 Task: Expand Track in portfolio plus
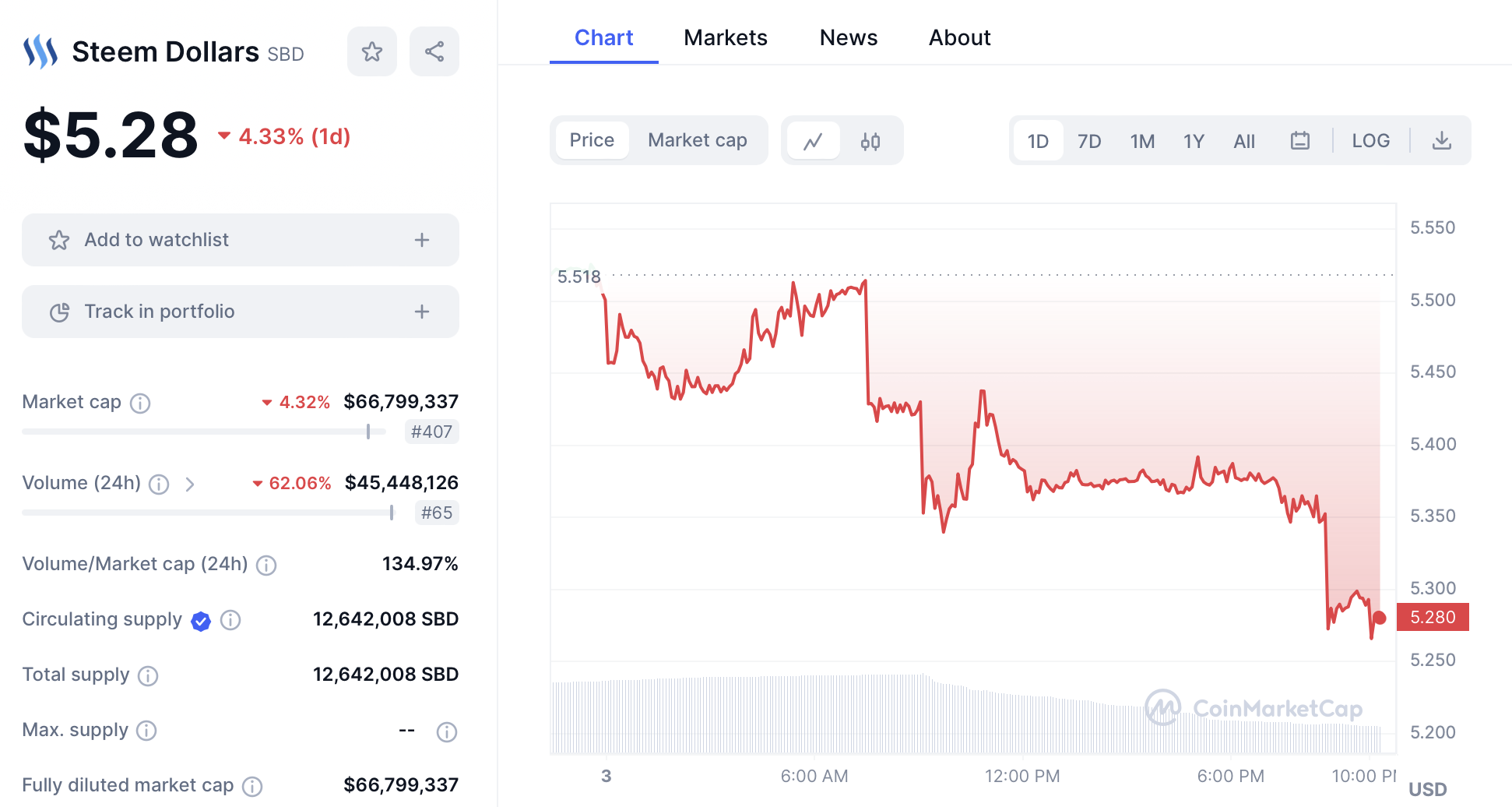pos(422,312)
